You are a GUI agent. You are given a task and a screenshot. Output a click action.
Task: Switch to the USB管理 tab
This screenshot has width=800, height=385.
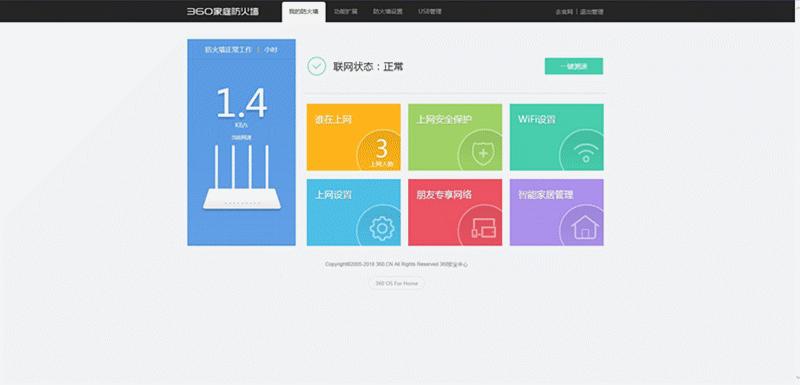430,11
